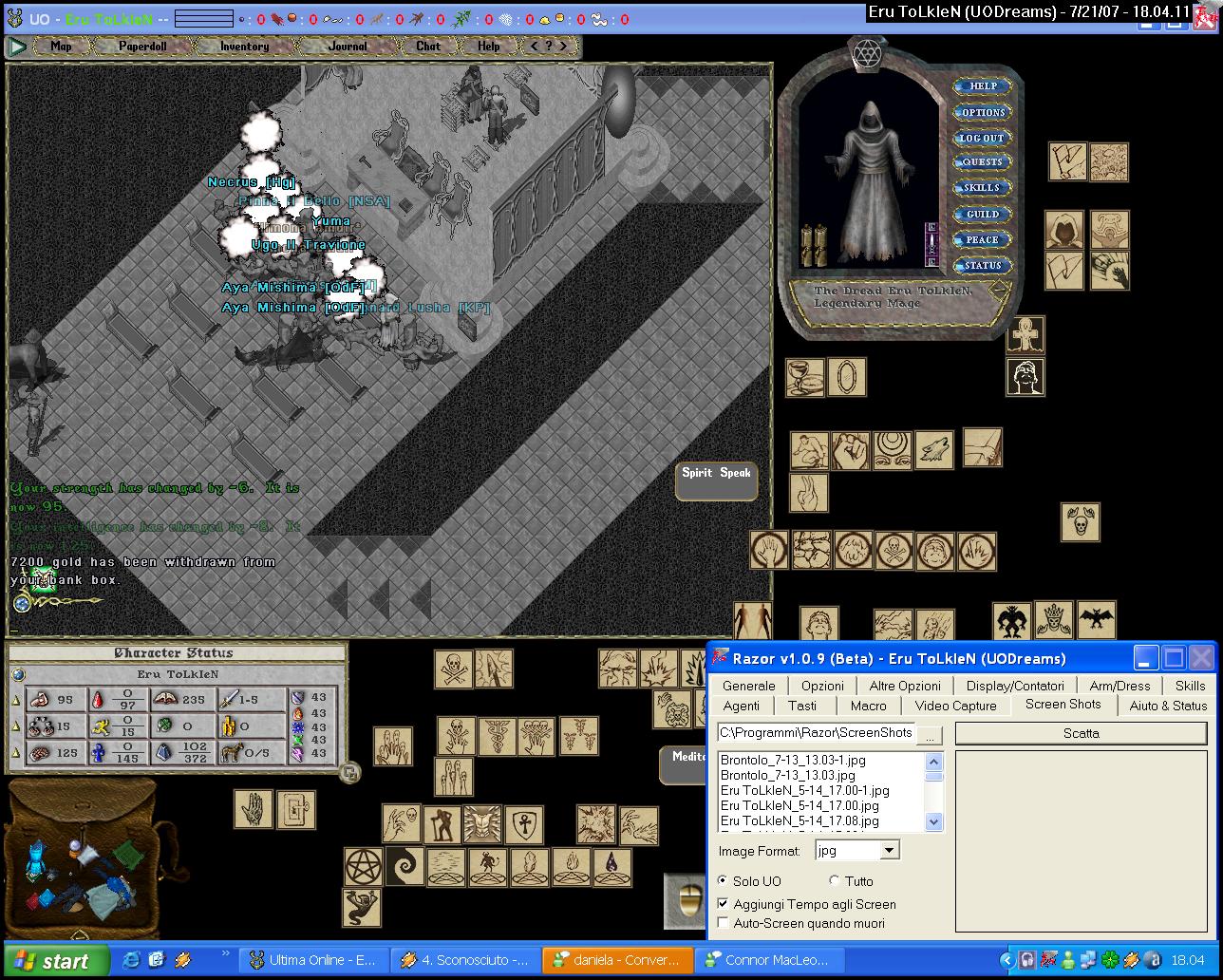Collapse the menu bar with green arrow
Viewport: 1223px width, 980px height.
pos(17,46)
